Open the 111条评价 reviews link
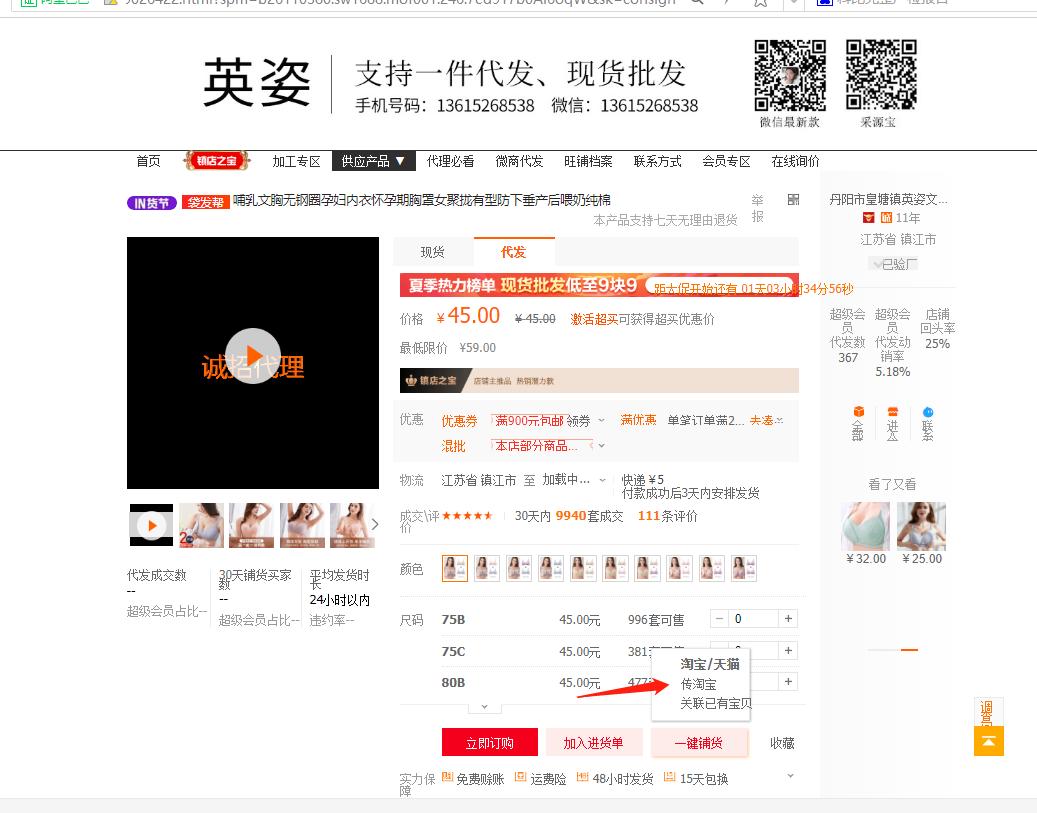The image size is (1037, 813). 668,515
